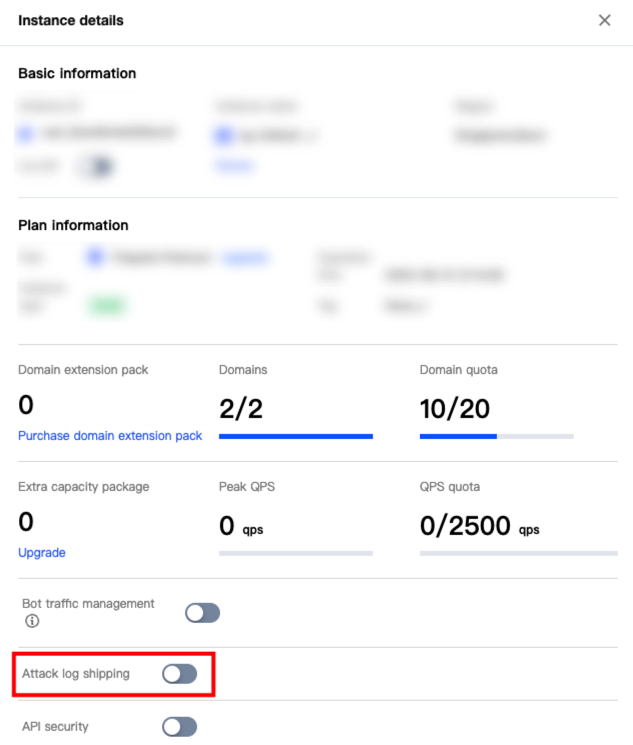The image size is (633, 745).
Task: Turn on Attack log shipping
Action: pyautogui.click(x=180, y=674)
